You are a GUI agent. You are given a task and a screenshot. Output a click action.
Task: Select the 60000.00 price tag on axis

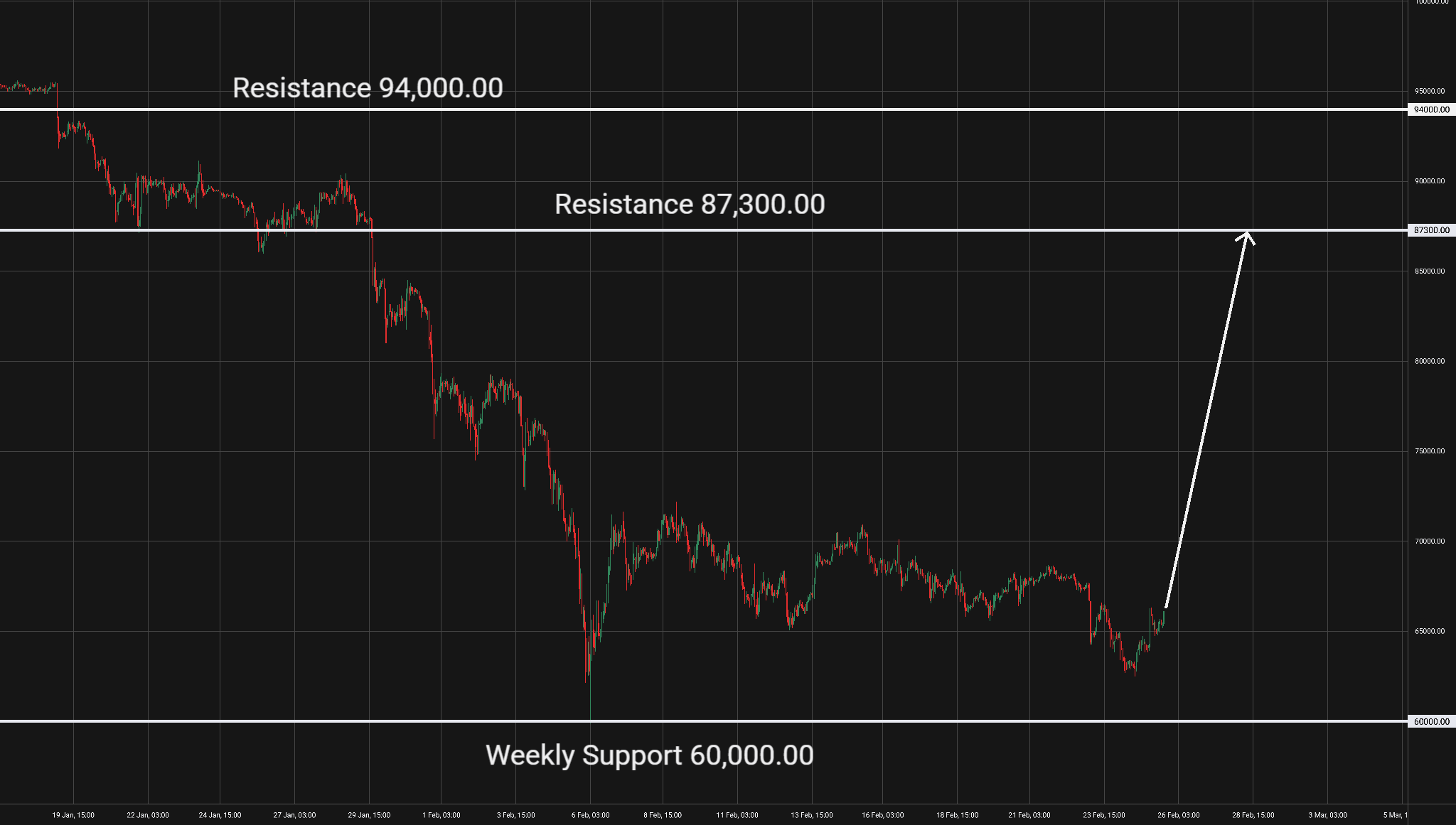coord(1431,722)
